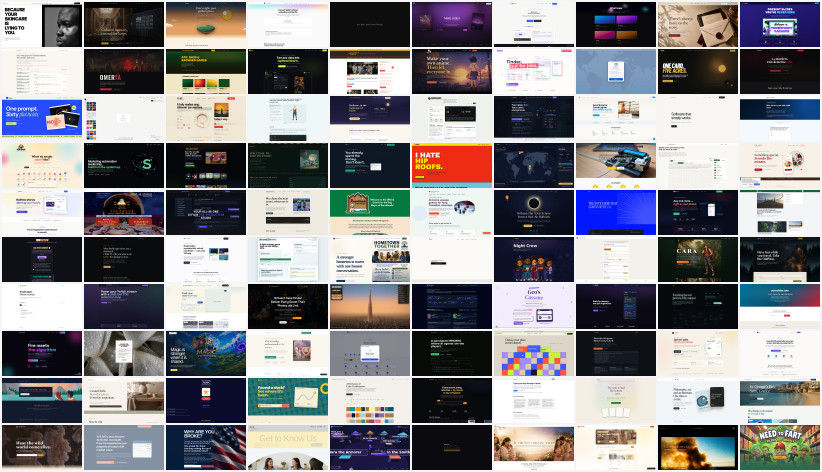The image size is (822, 472).
Task: Open the OMERTÀ dark red thumbnail
Action: click(124, 71)
